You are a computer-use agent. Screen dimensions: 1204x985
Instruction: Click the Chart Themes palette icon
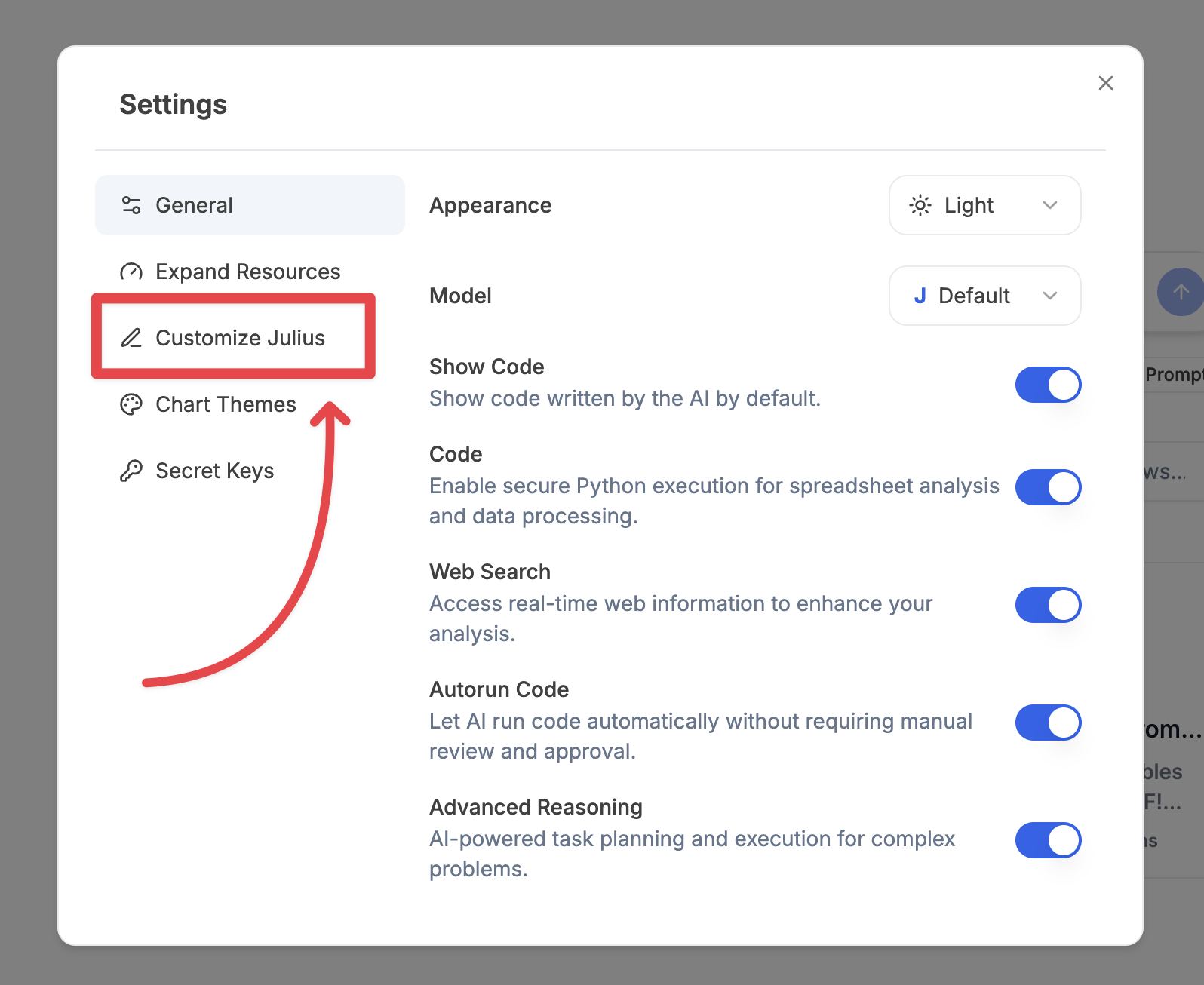[x=131, y=404]
